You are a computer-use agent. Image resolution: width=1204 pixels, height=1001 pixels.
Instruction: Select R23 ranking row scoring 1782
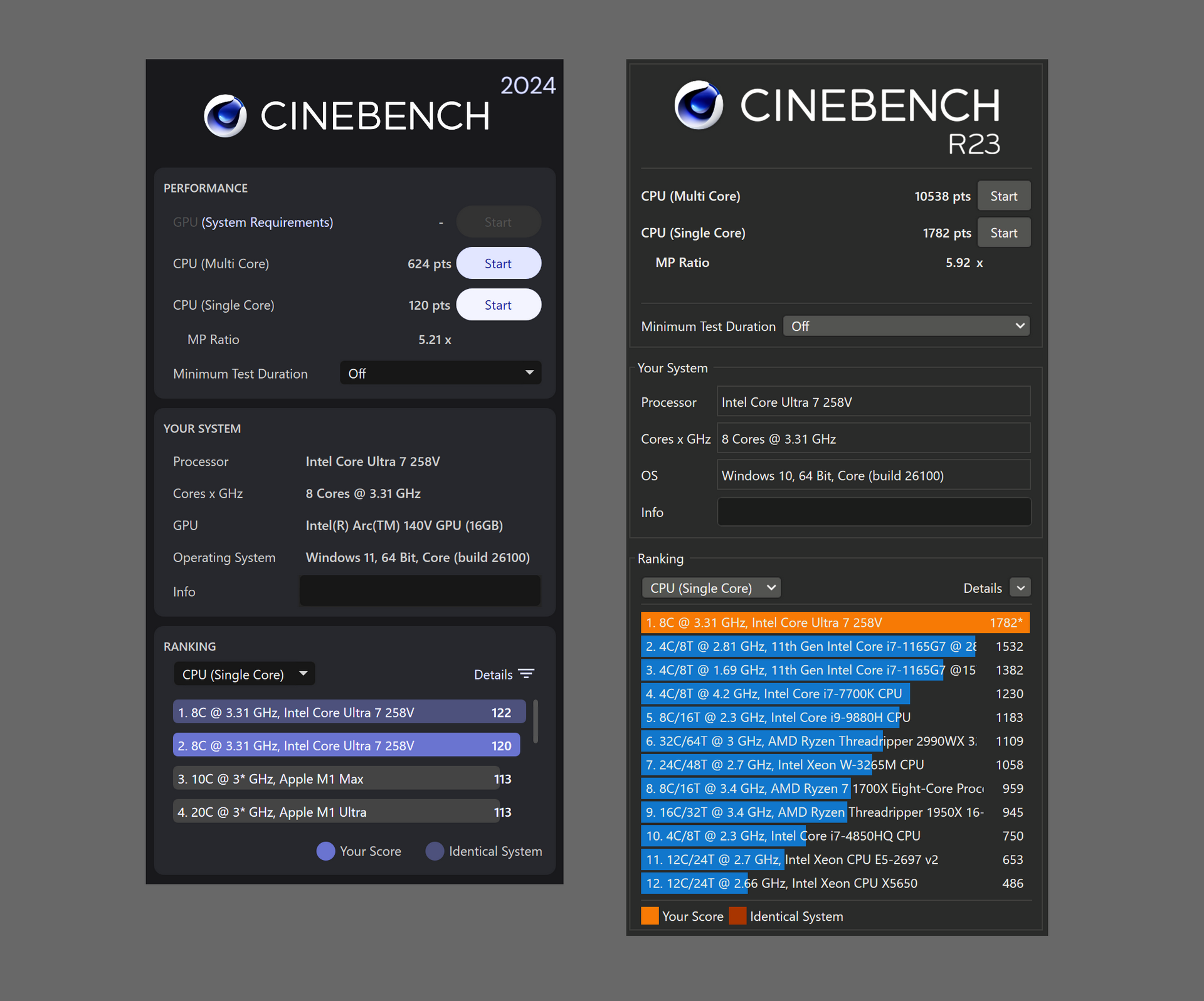click(835, 622)
